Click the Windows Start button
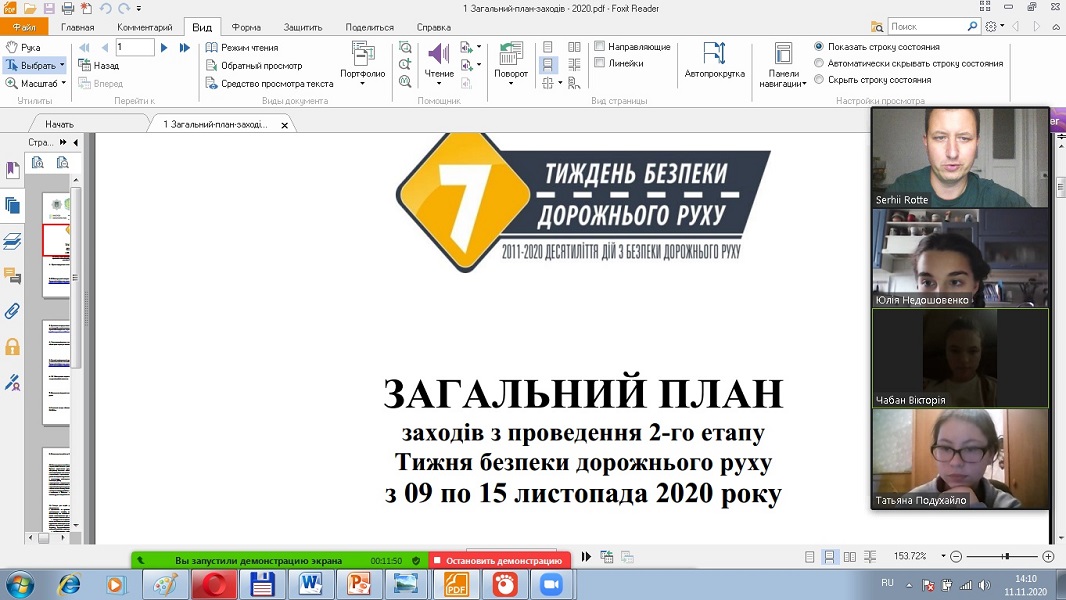Viewport: 1066px width, 600px height. click(20, 584)
